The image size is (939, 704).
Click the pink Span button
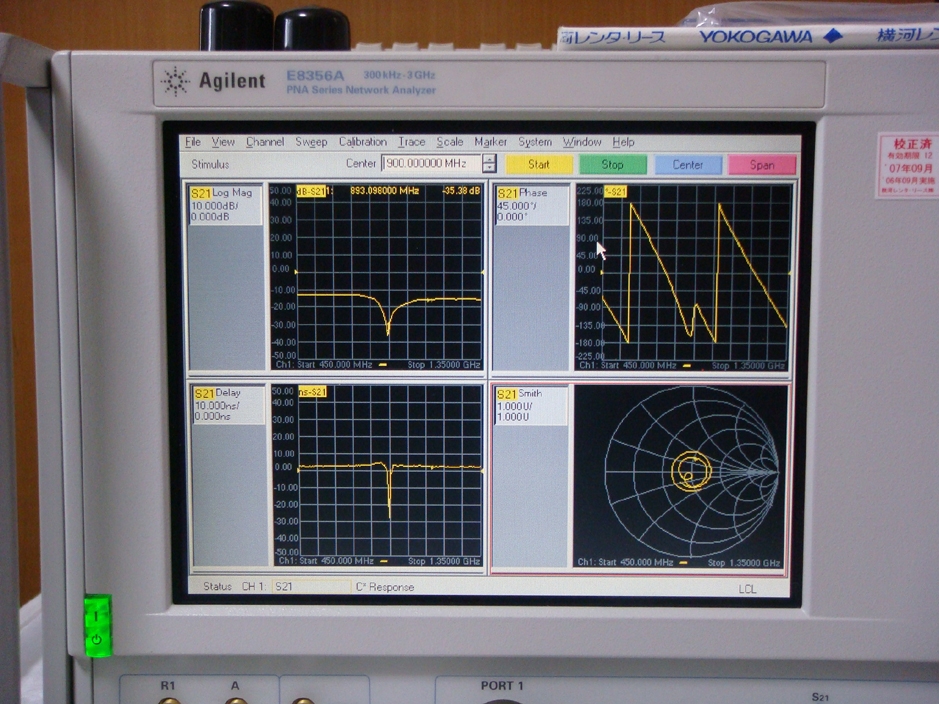[x=762, y=165]
